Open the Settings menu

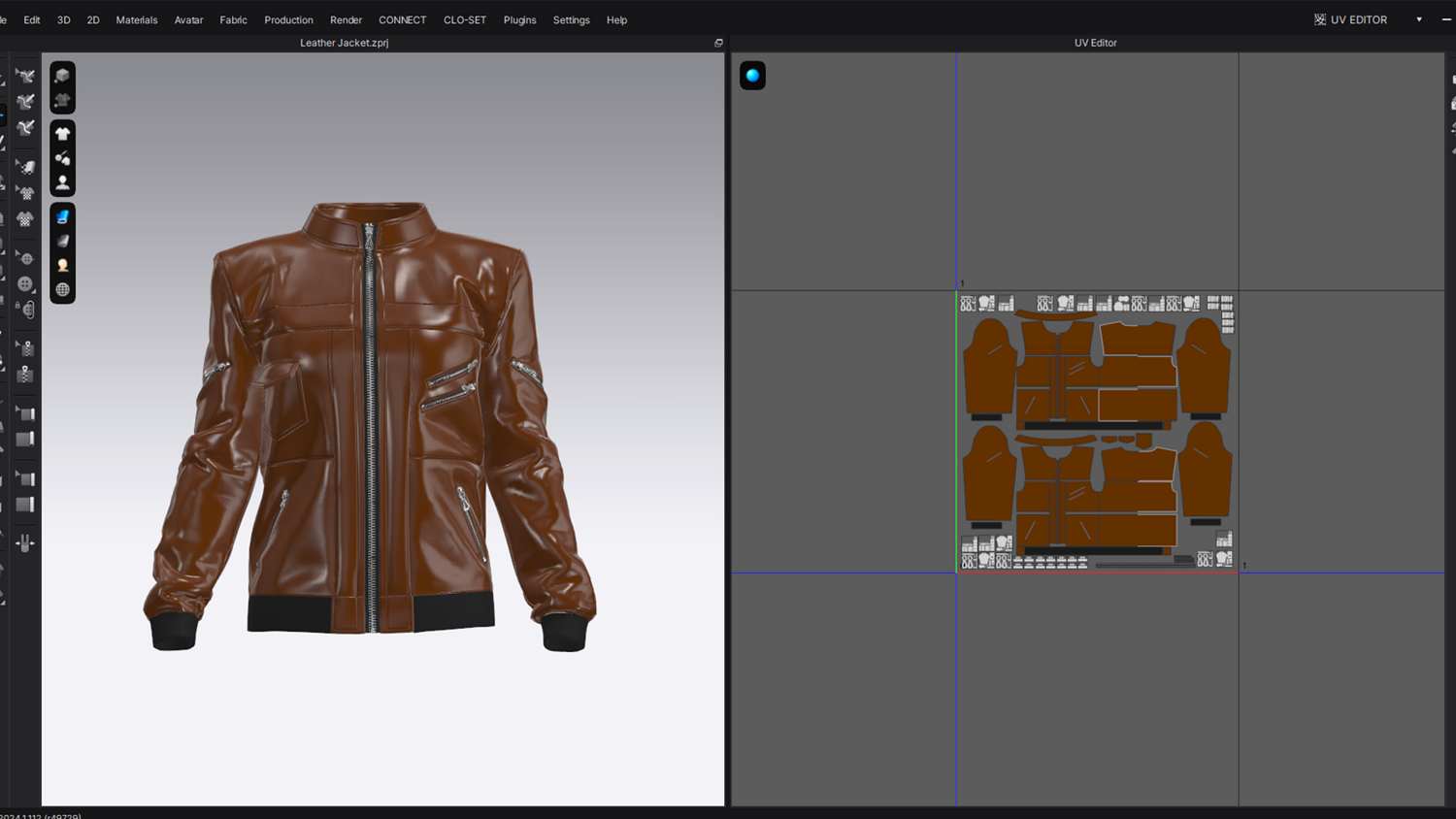coord(571,19)
